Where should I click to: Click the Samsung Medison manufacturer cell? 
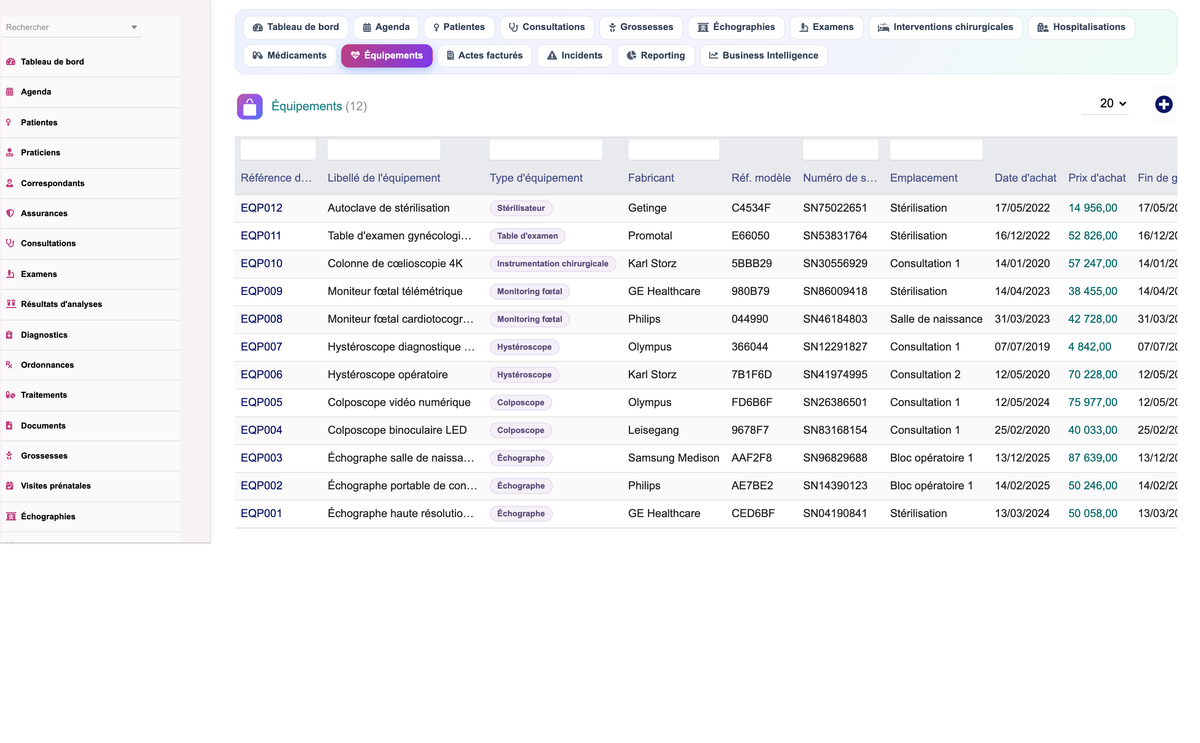[674, 458]
